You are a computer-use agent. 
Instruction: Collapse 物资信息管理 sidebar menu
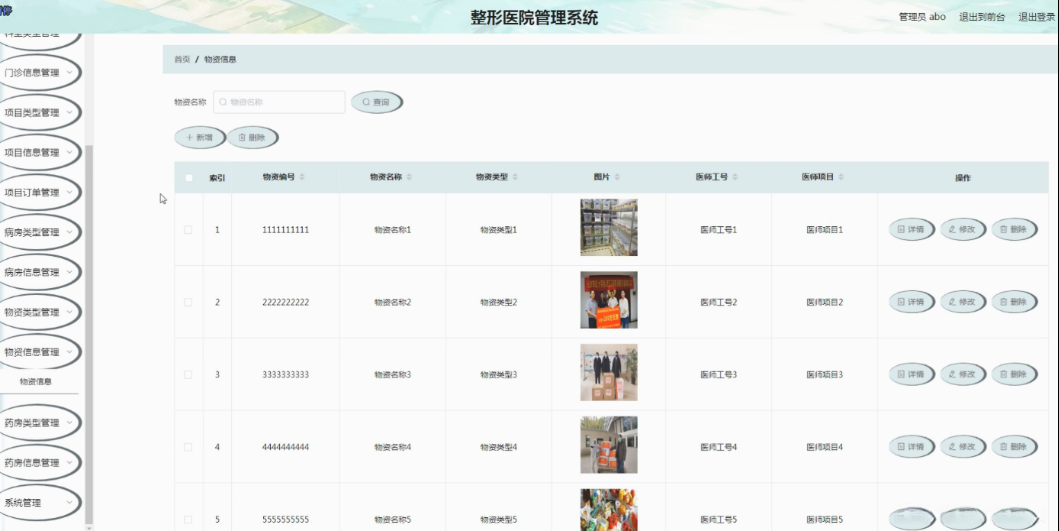(x=39, y=352)
